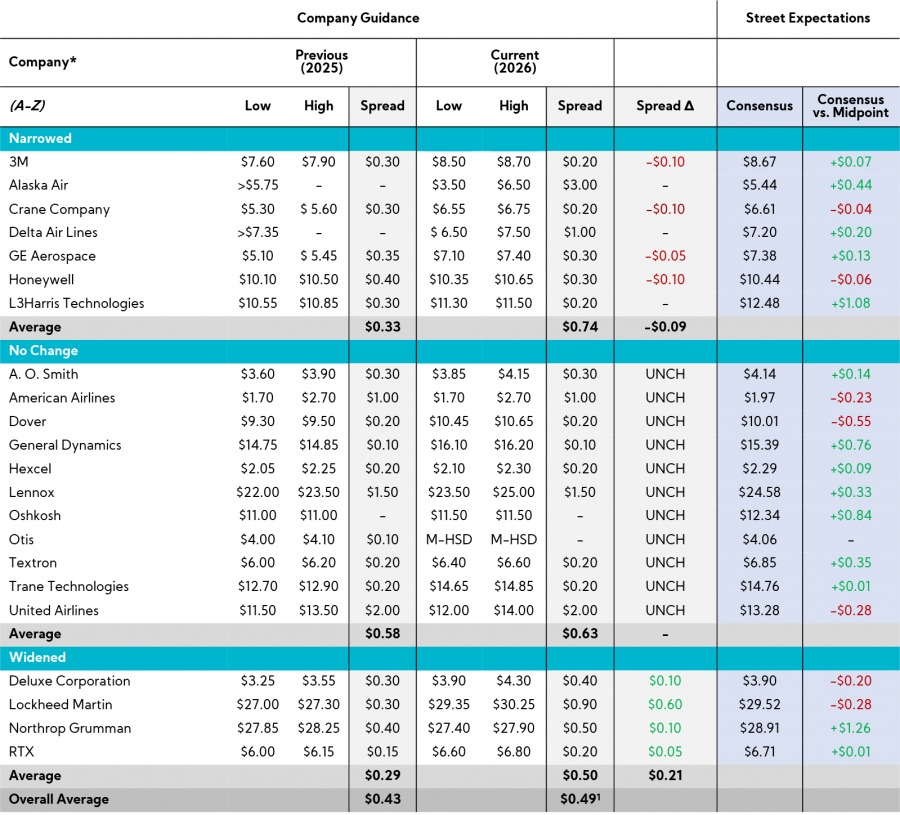Select Deluxe Corporation row label
Viewport: 900px width, 815px height.
coord(69,681)
